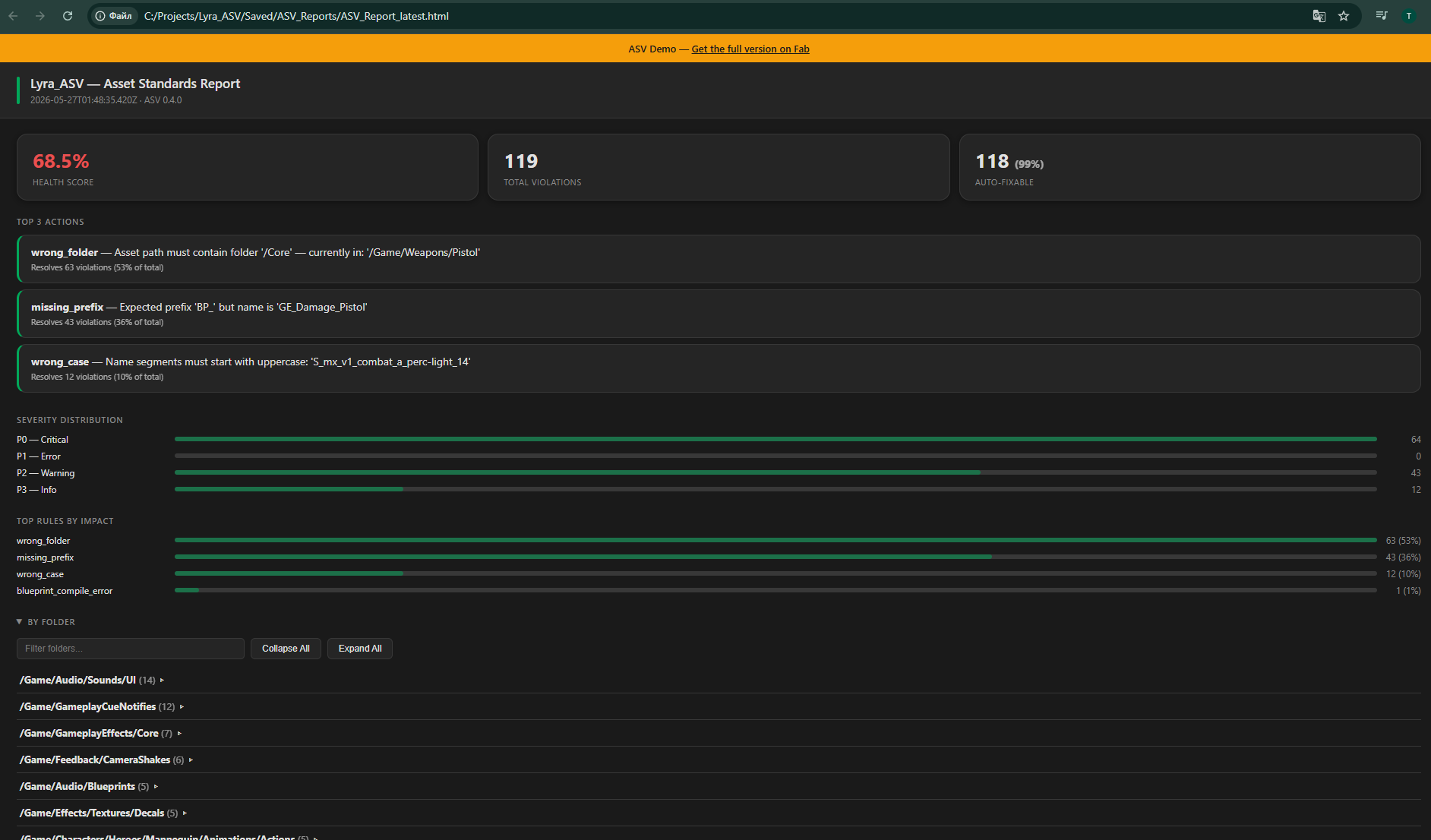Open the 'Get the full version on Fab' link
This screenshot has width=1431, height=840.
coord(750,49)
